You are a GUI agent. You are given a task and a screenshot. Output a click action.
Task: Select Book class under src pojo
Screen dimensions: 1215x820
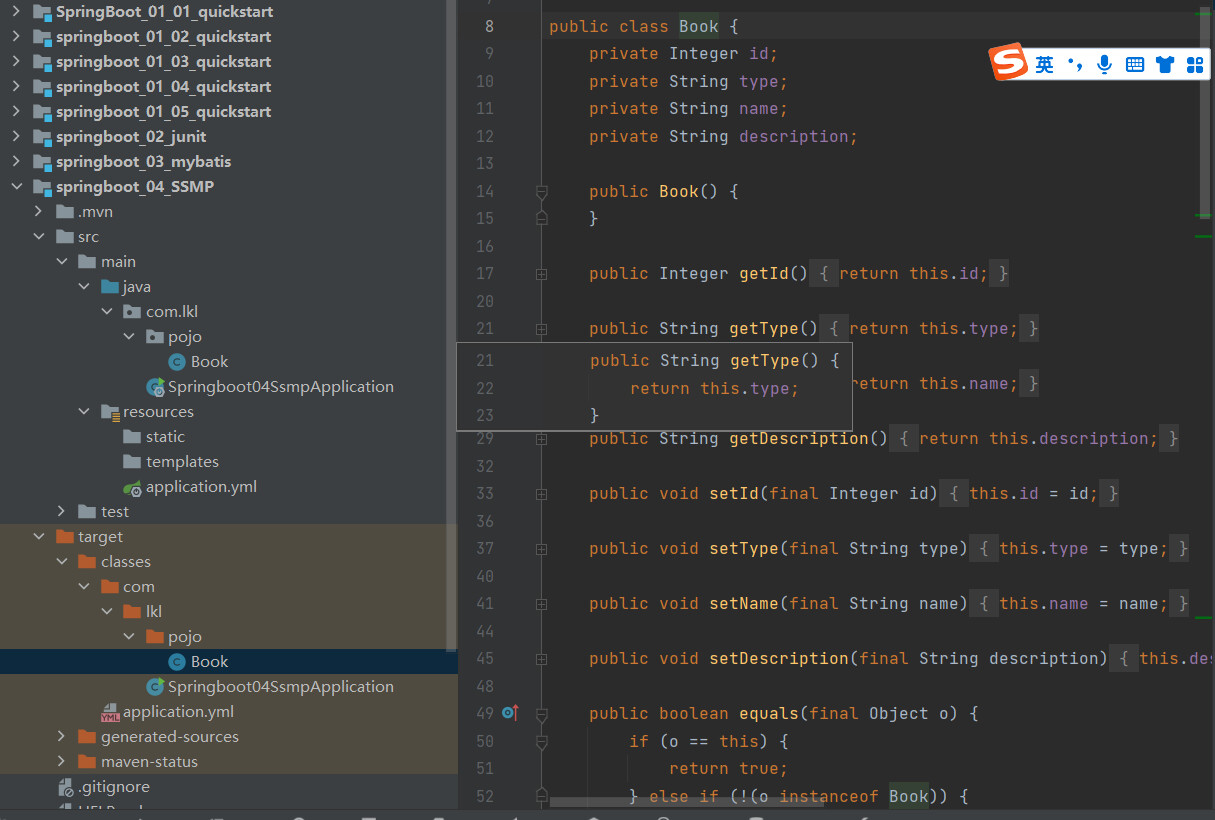click(x=210, y=362)
